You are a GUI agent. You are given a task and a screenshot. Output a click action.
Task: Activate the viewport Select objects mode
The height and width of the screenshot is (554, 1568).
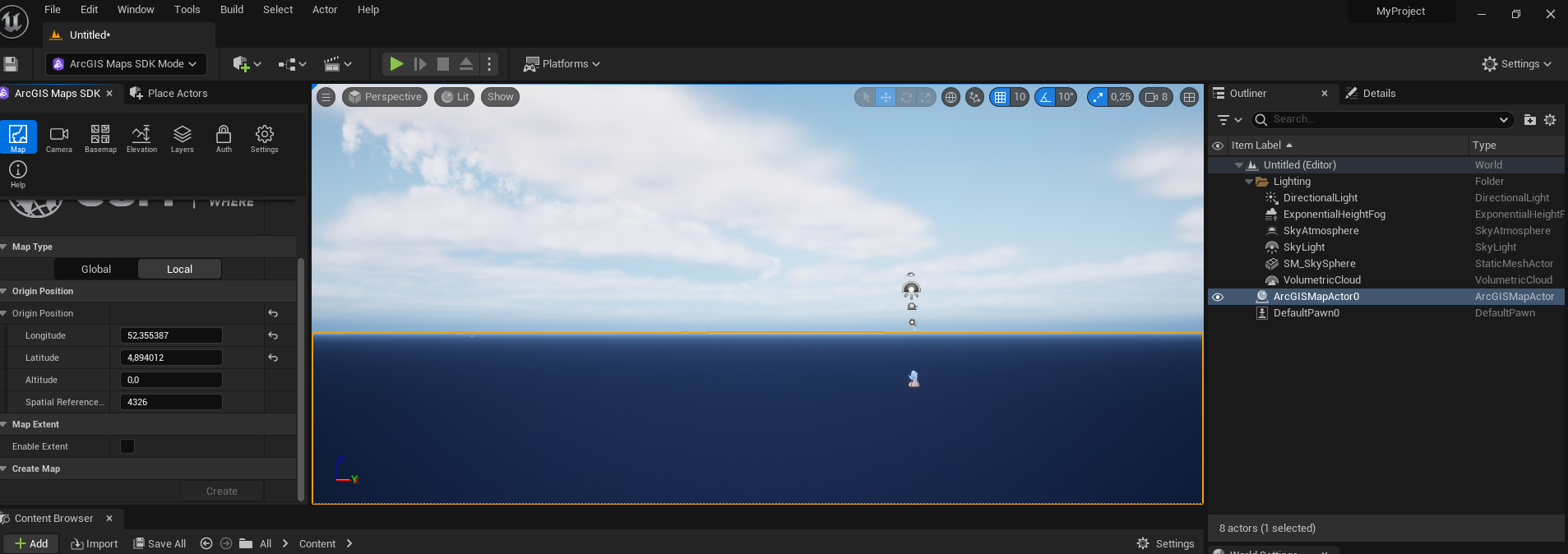(865, 97)
